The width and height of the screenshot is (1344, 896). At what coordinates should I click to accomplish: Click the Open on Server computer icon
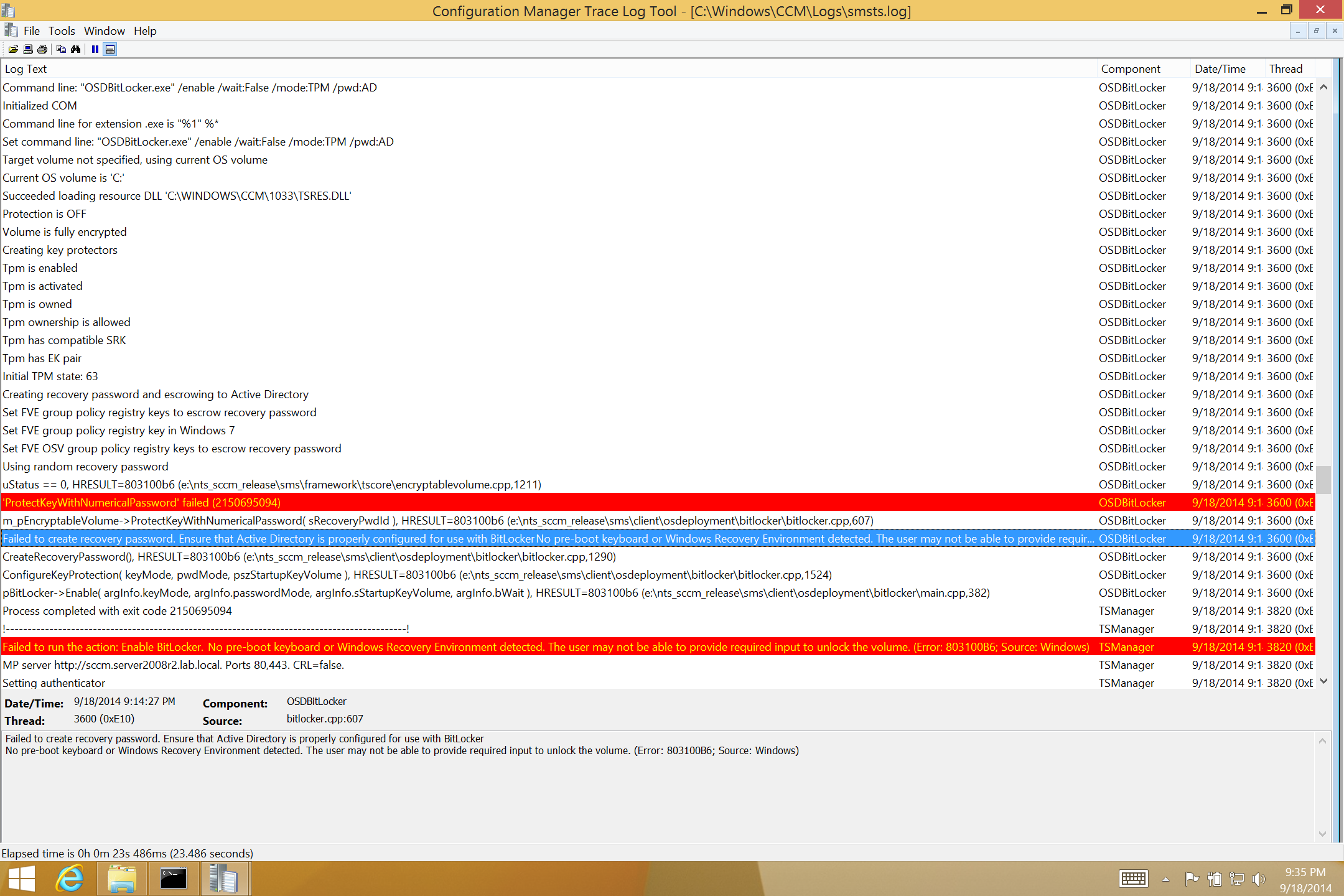pyautogui.click(x=28, y=49)
